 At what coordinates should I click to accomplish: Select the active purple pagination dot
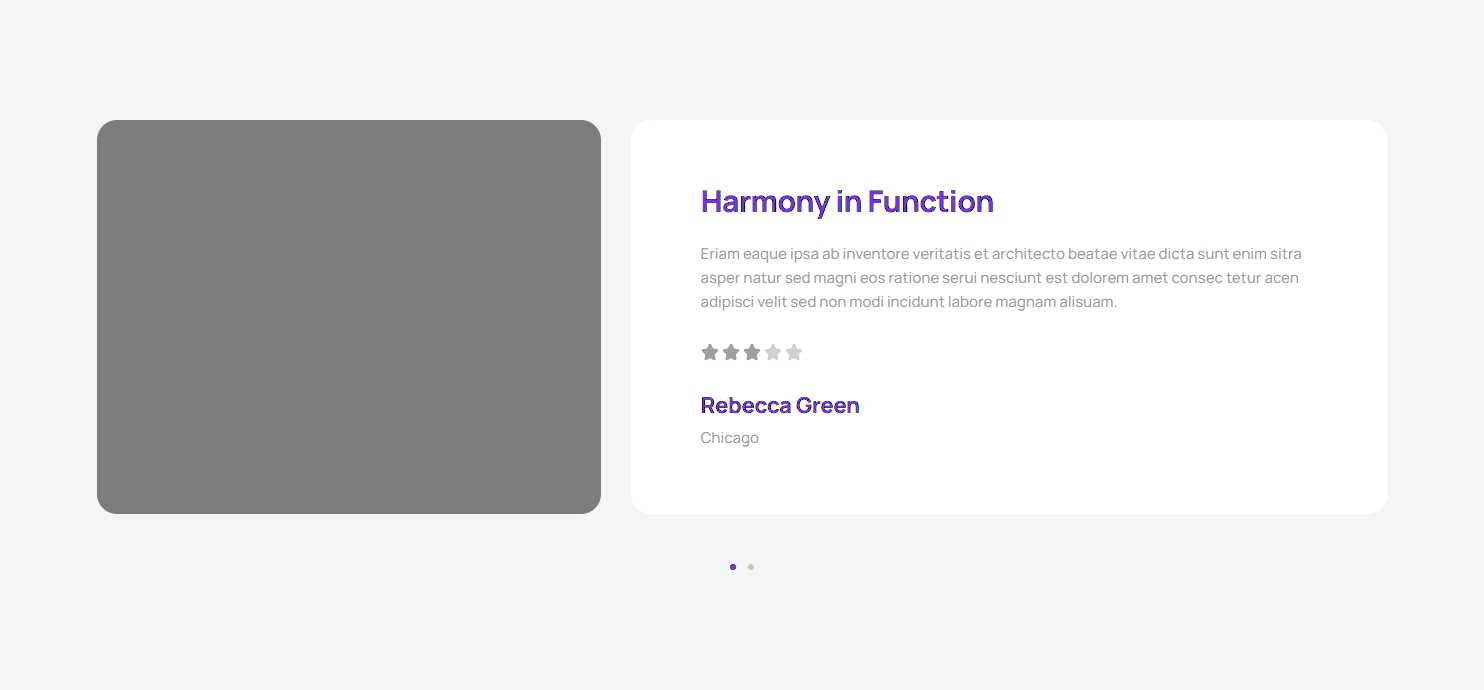(x=733, y=567)
